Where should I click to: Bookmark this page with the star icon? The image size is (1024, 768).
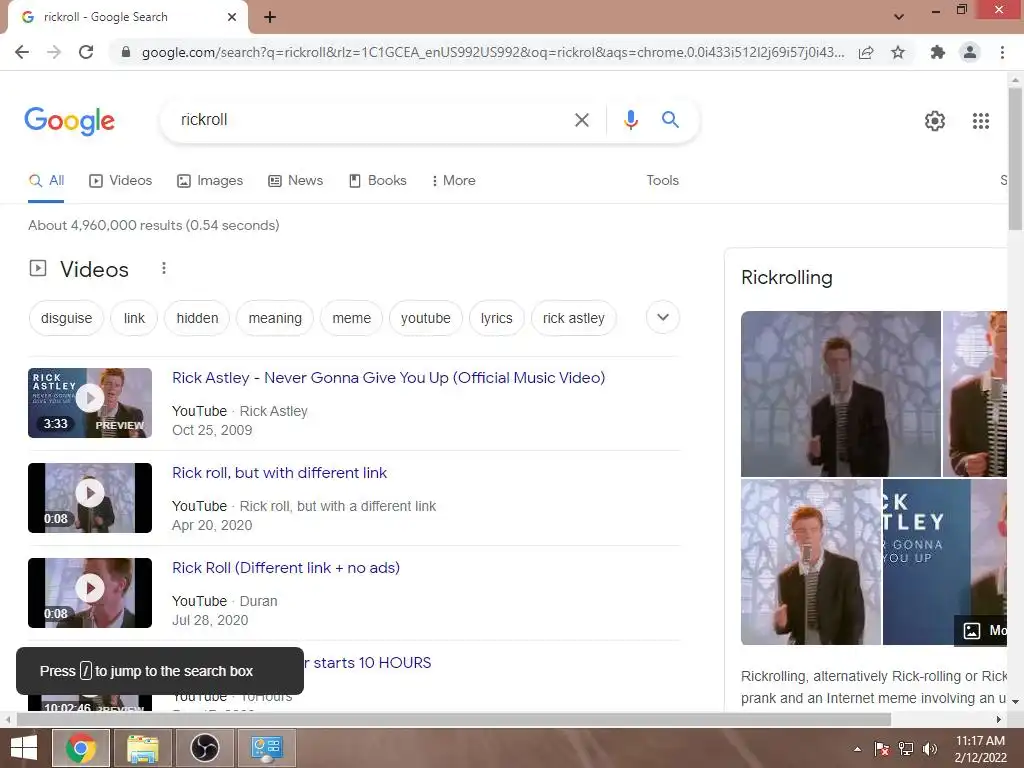898,52
